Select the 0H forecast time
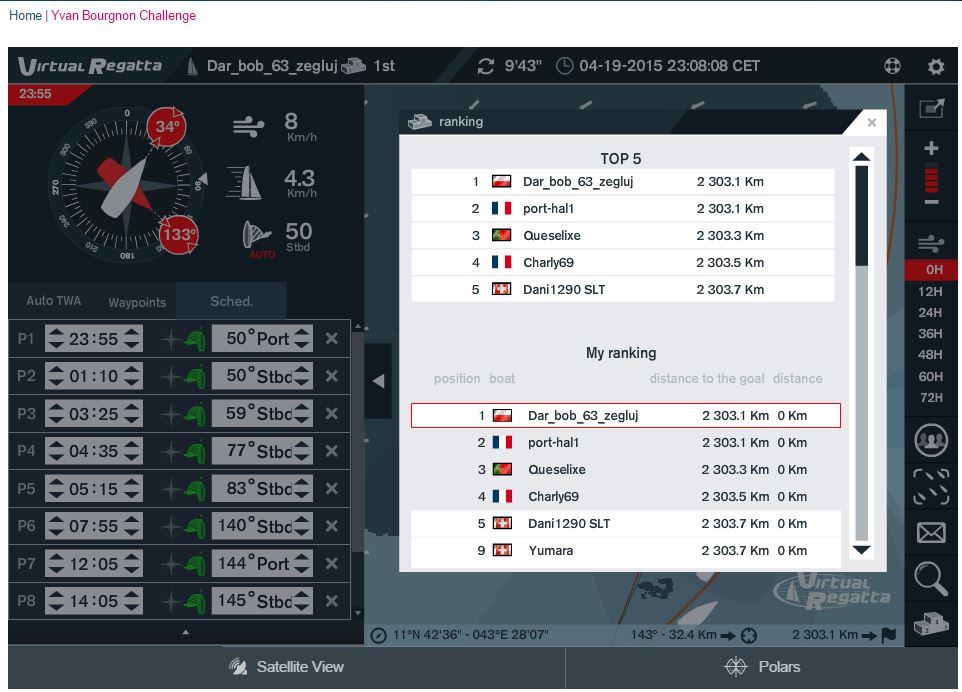The image size is (962, 692). [931, 269]
